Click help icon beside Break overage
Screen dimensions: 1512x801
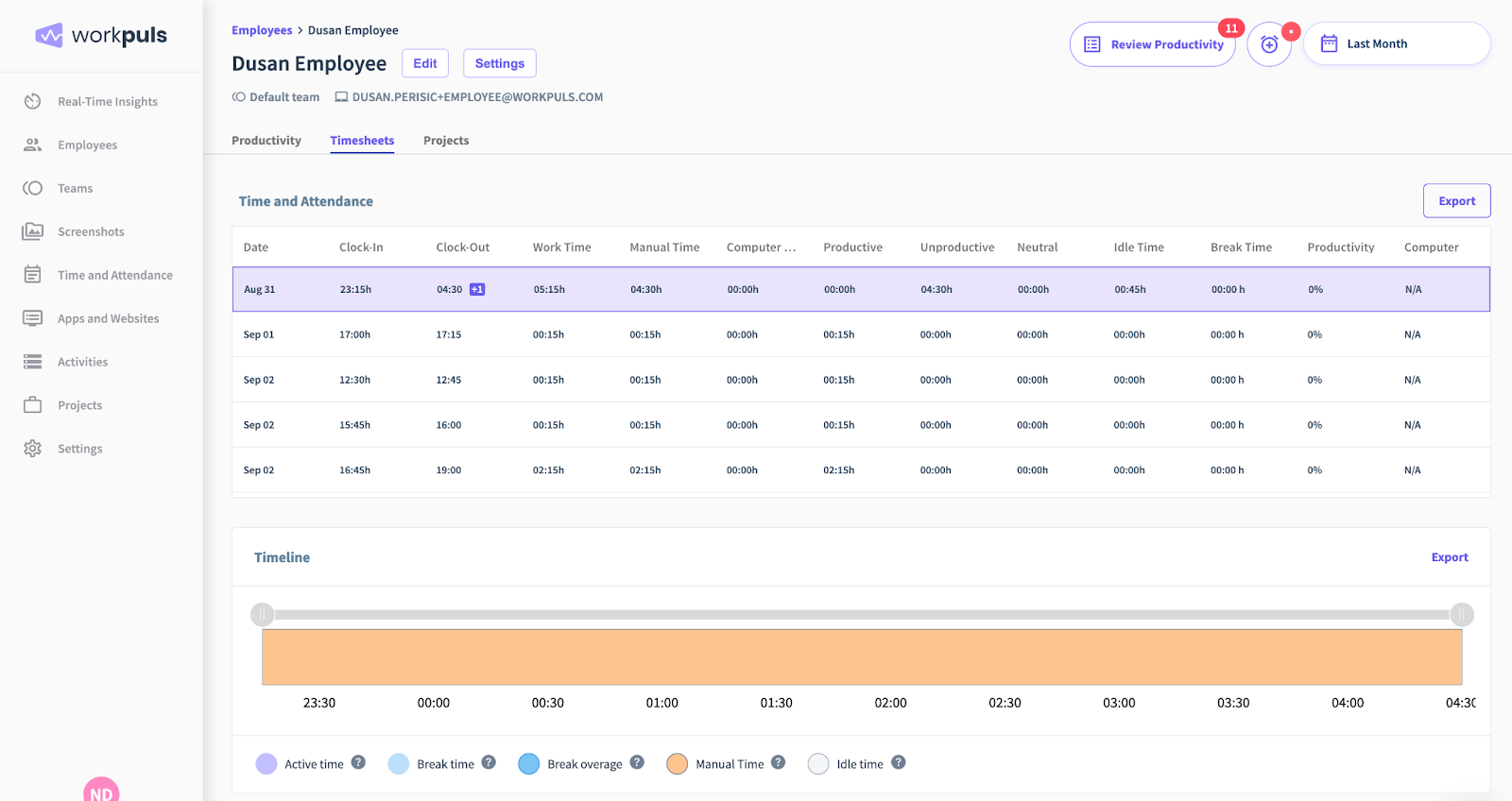[637, 762]
